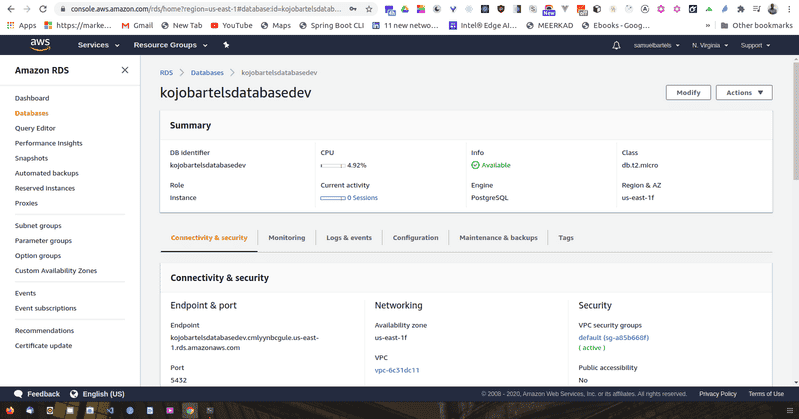
Task: Open Dashboard in the RDS sidebar
Action: pyautogui.click(x=32, y=98)
